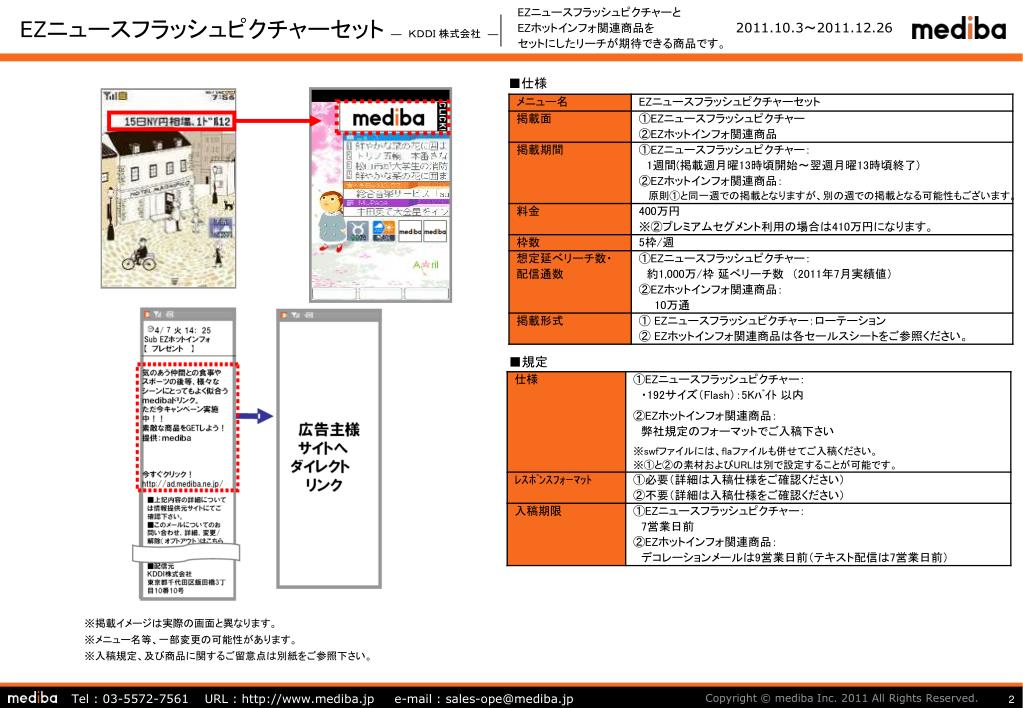Click the レスポンスフォーマット header cell
The height and width of the screenshot is (708, 1023).
point(566,487)
